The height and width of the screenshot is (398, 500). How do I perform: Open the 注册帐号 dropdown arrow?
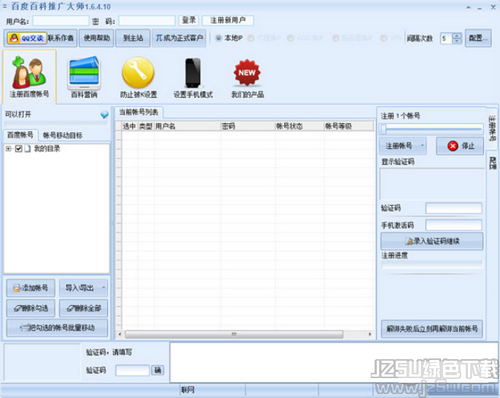click(x=422, y=146)
